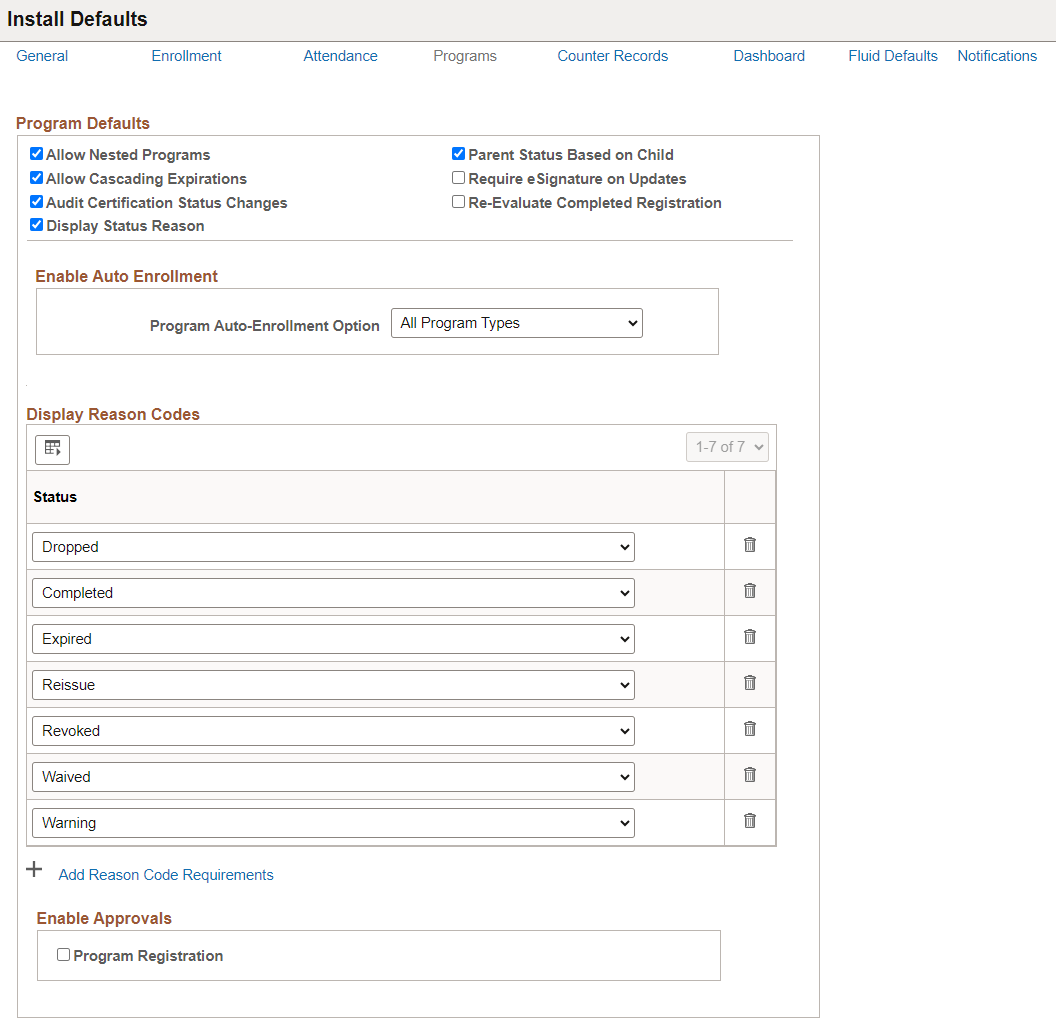Delete the Warning status row
Screen dimensions: 1056x1028
tap(750, 821)
